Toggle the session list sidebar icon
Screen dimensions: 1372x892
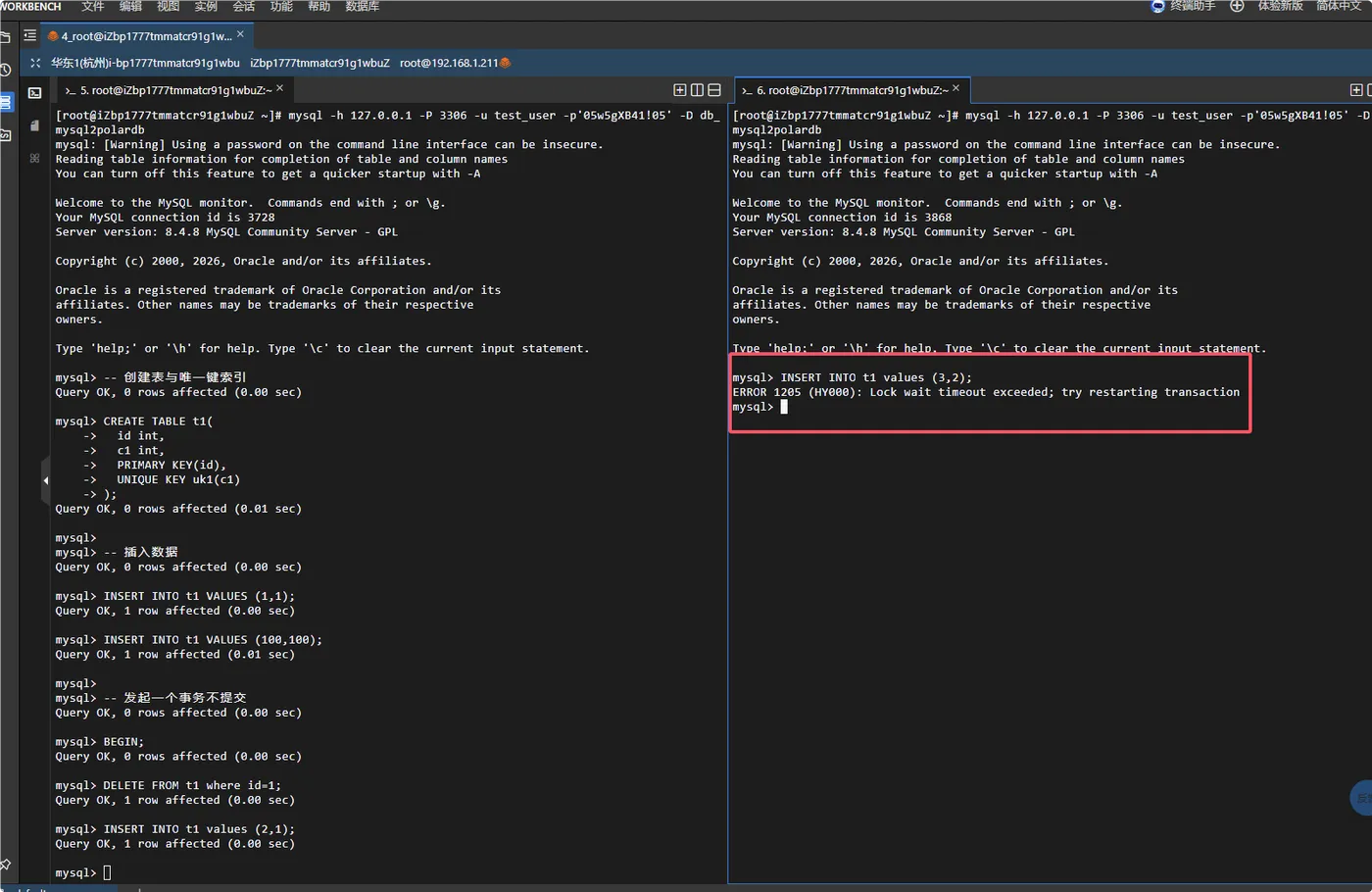click(x=29, y=35)
